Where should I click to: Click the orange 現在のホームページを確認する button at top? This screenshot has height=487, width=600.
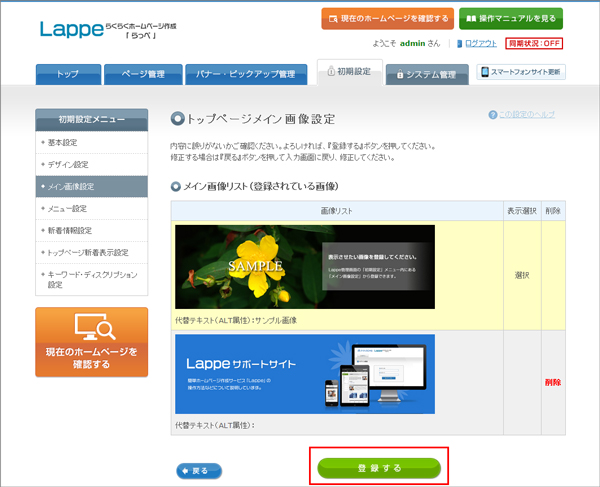pos(386,18)
